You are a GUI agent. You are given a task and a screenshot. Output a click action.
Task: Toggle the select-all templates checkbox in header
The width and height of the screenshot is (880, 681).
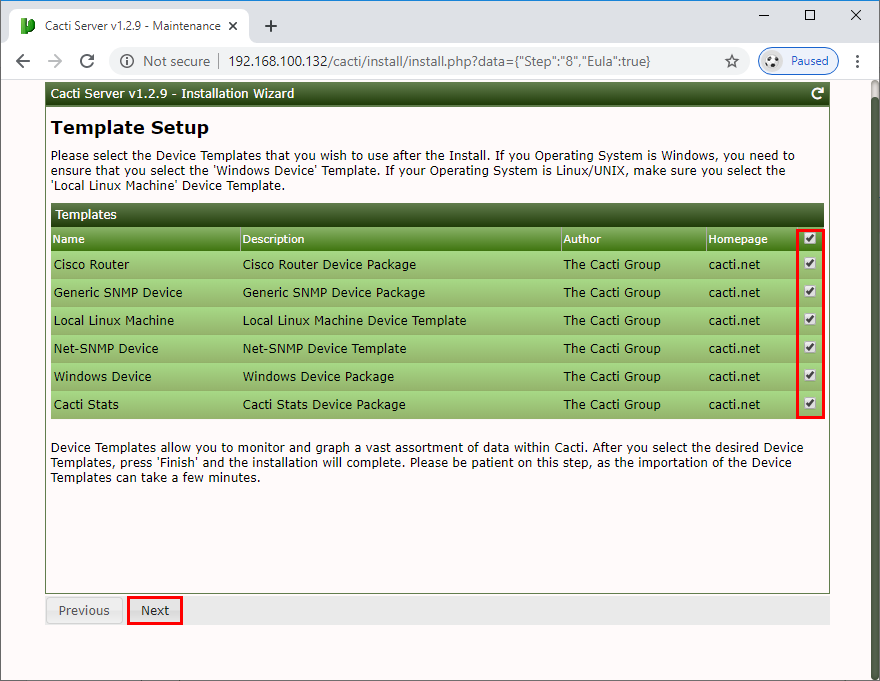coord(810,238)
